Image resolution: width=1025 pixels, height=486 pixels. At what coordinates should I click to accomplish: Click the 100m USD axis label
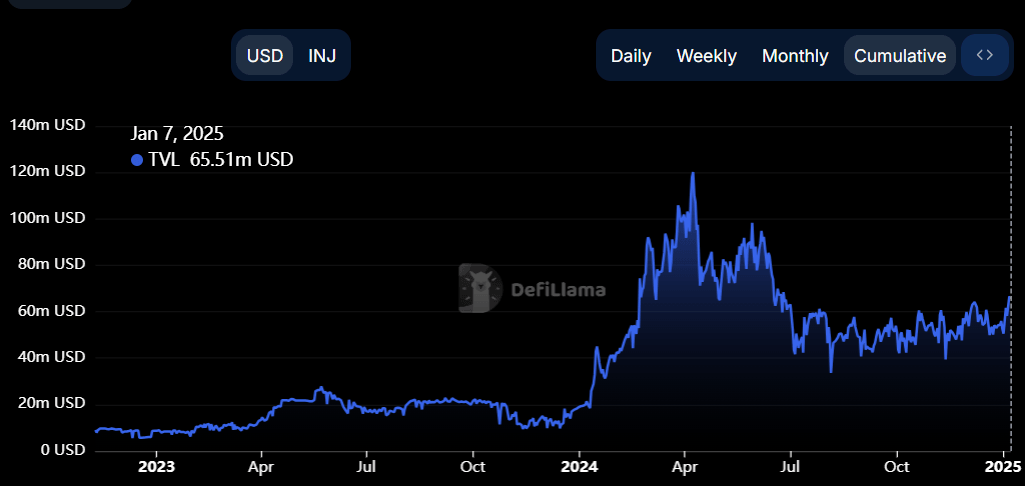(x=47, y=218)
